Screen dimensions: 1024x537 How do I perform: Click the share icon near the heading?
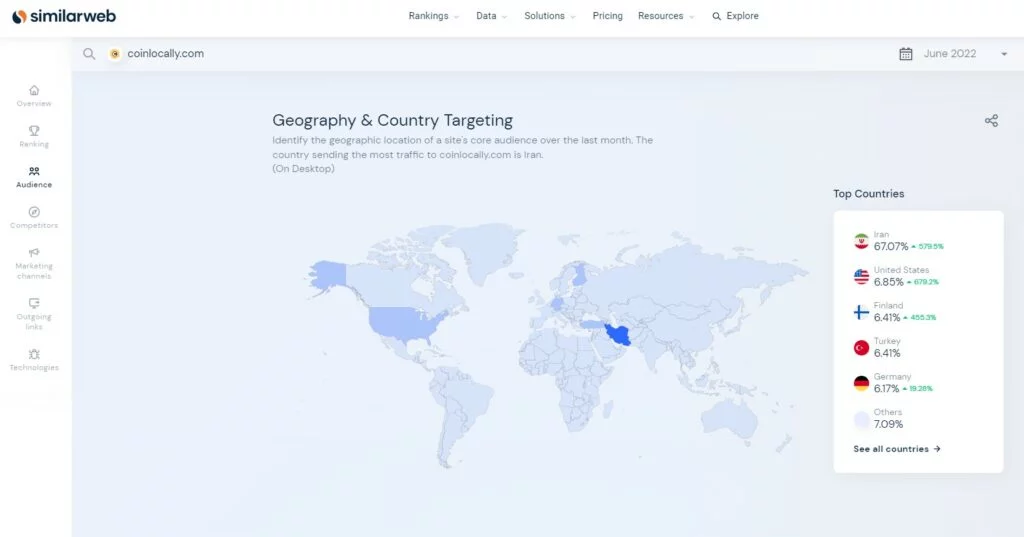pyautogui.click(x=991, y=121)
